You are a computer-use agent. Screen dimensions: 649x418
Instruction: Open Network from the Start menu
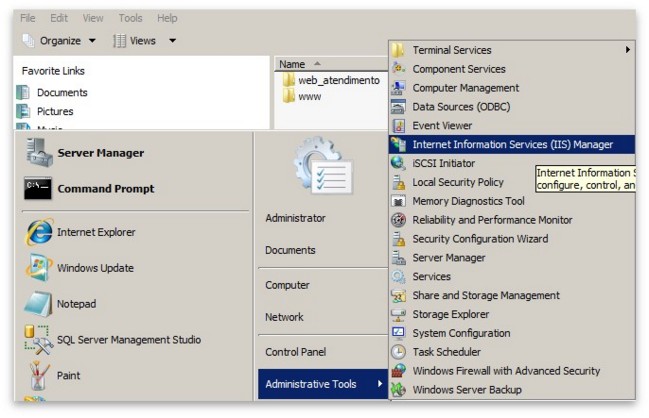(x=284, y=317)
